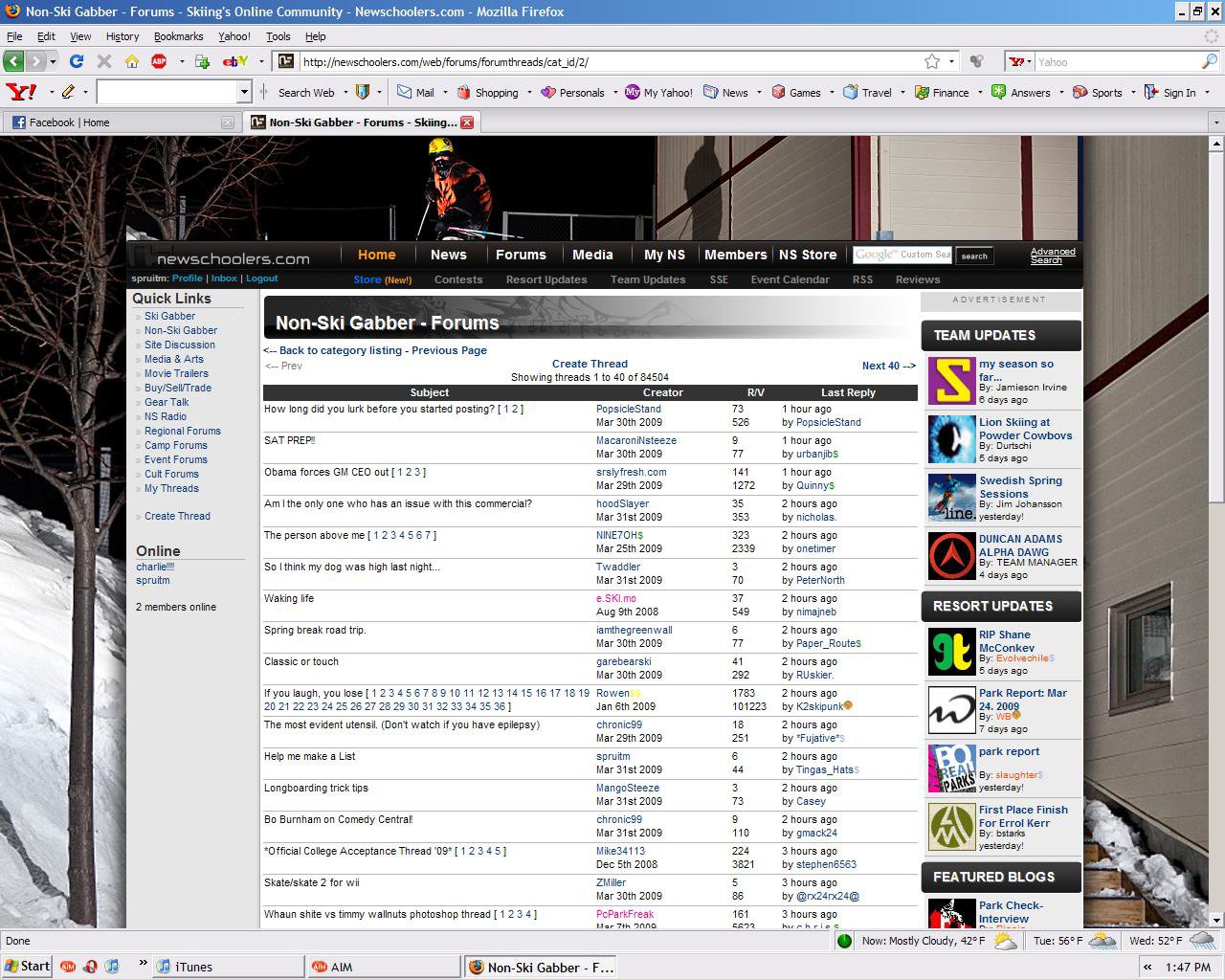Open the list all tabs dropdown
The image size is (1225, 980).
pos(1216,122)
